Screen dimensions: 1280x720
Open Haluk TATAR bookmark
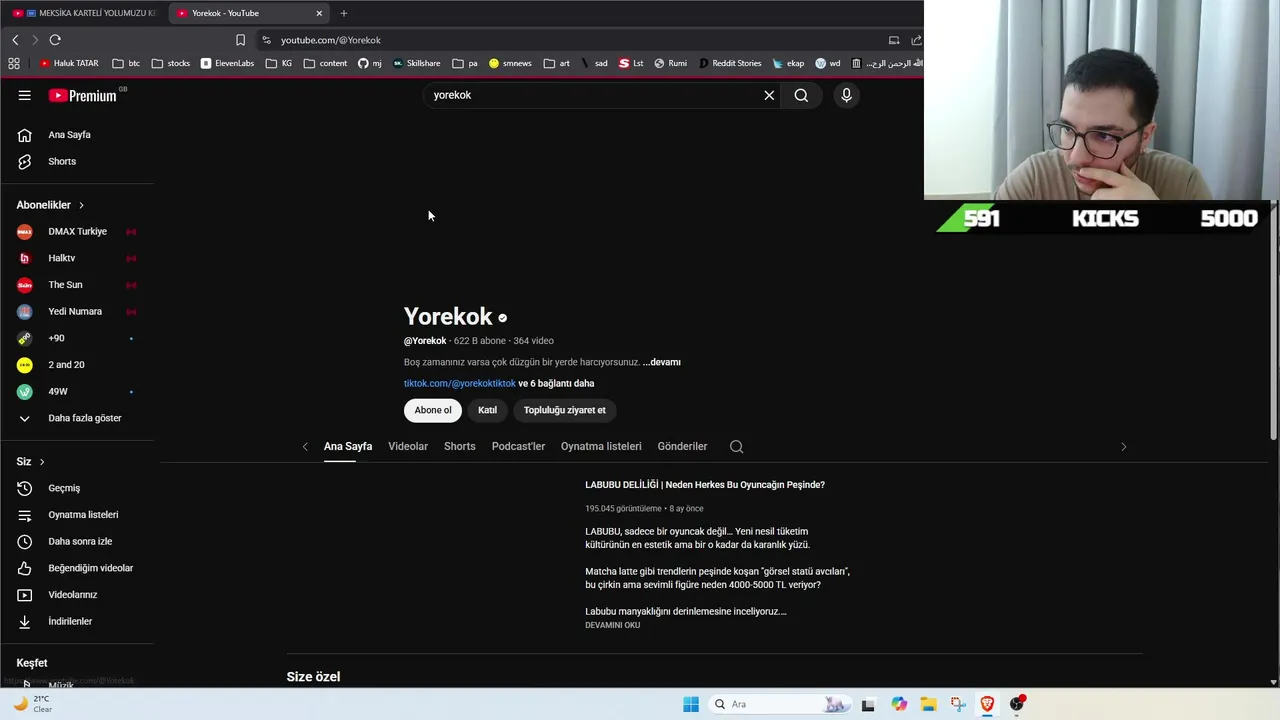coord(69,63)
